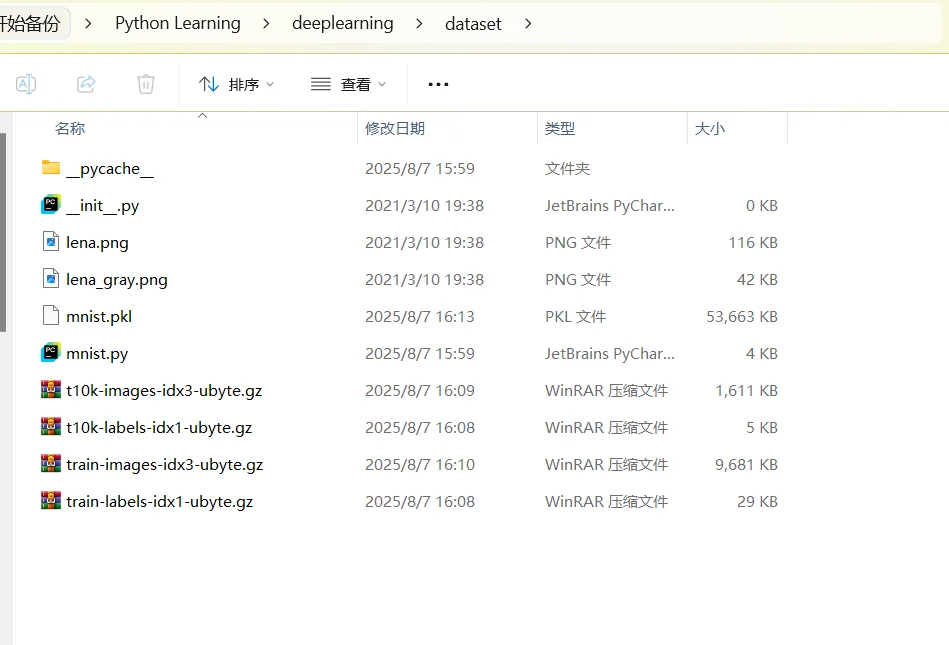Image resolution: width=949 pixels, height=645 pixels.
Task: Click the Delete trash icon
Action: click(x=146, y=84)
